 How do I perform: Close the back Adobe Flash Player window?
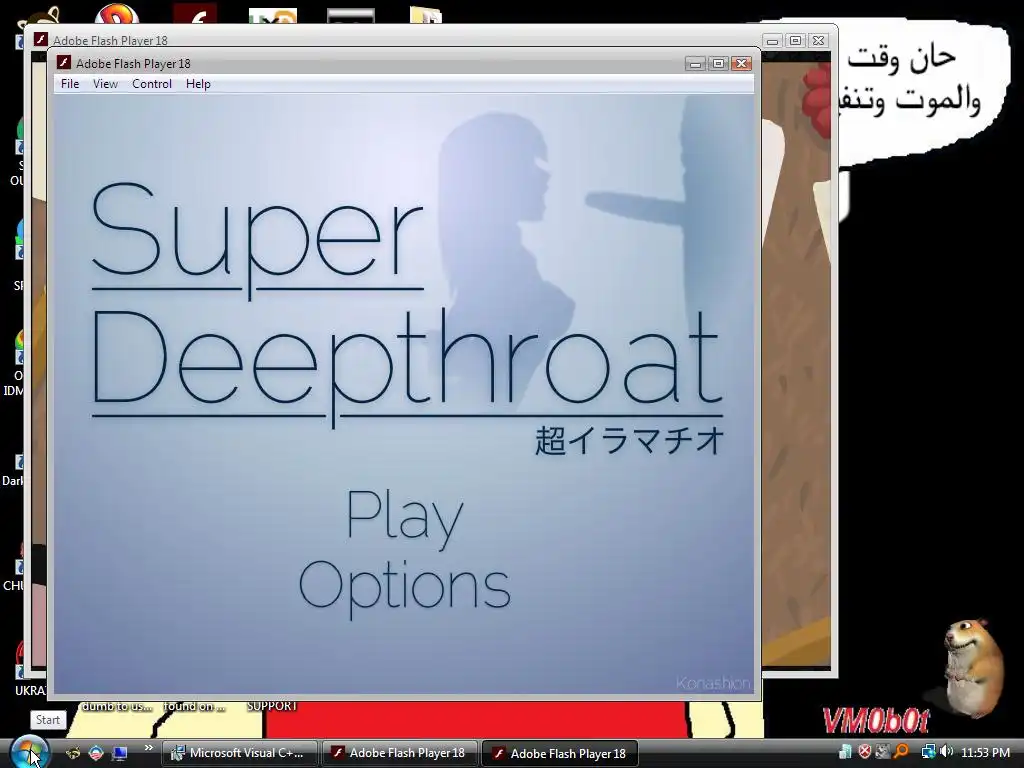(x=818, y=40)
